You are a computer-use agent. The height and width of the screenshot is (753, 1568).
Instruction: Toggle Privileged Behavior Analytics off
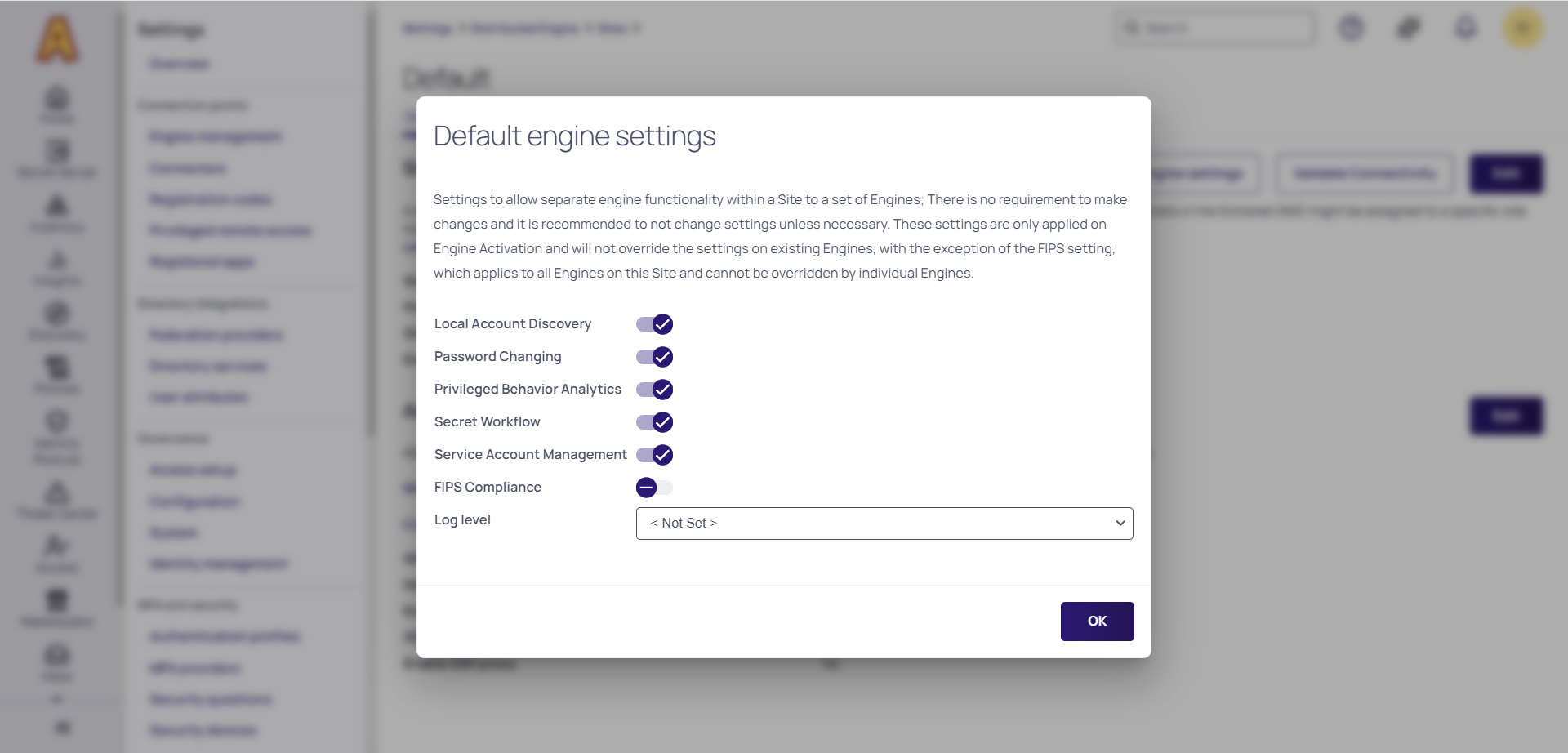654,390
